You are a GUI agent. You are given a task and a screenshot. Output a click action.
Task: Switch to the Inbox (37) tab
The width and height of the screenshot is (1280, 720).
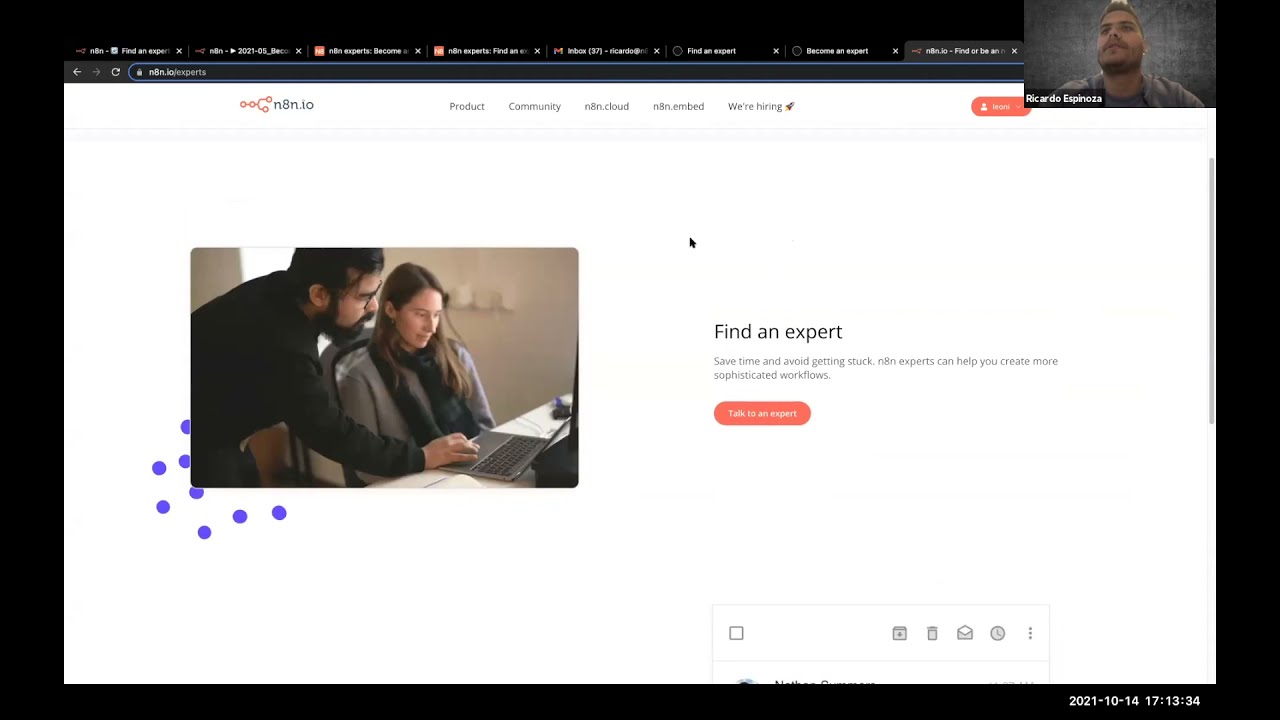(600, 50)
